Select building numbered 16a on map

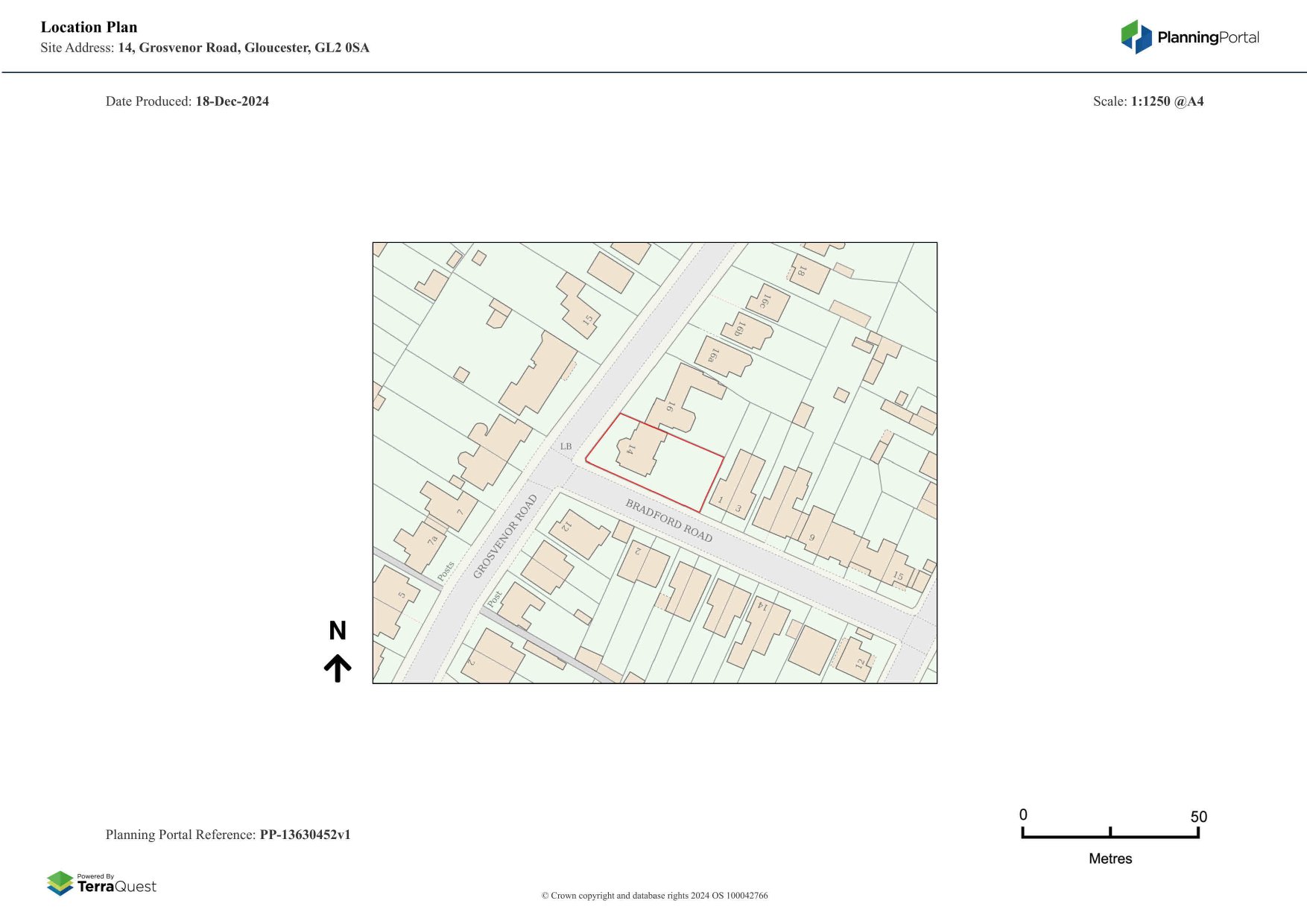click(720, 357)
